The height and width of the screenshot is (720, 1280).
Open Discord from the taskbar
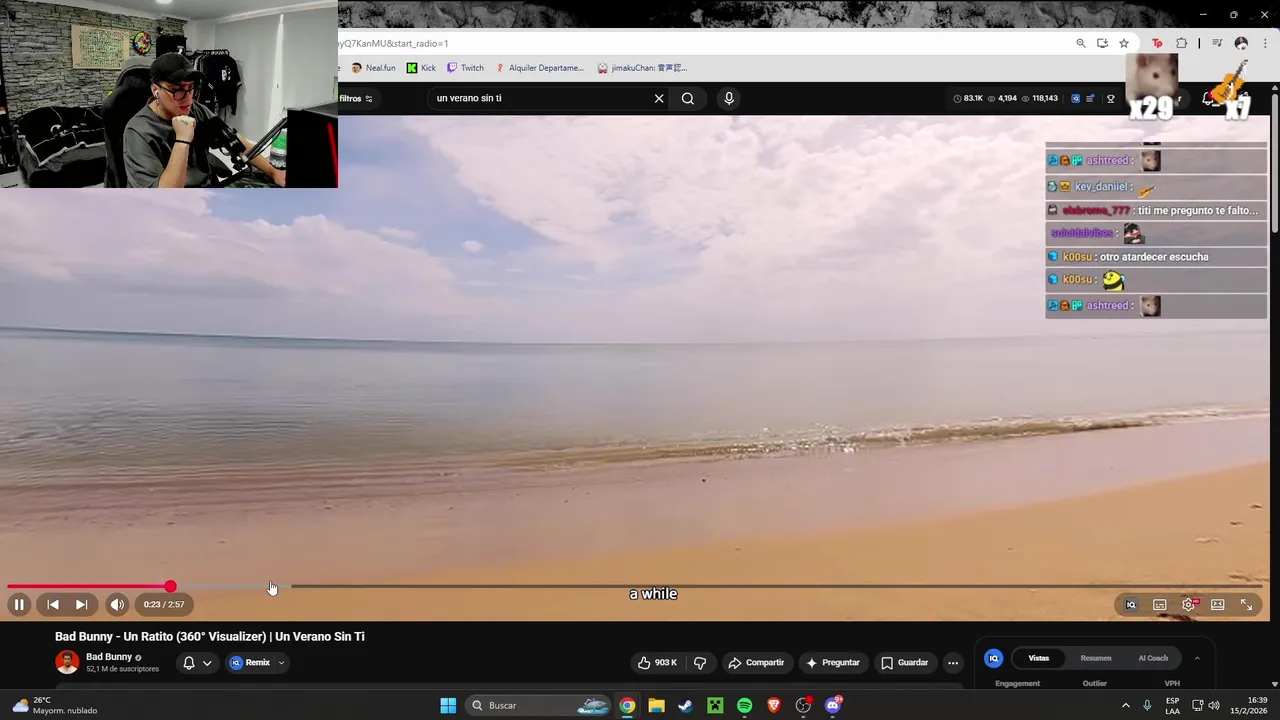(833, 705)
